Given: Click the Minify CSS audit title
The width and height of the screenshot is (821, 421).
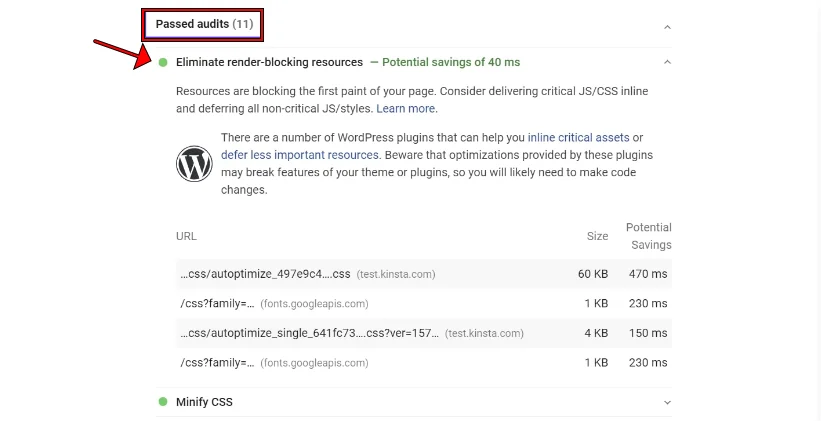Looking at the screenshot, I should tap(204, 402).
